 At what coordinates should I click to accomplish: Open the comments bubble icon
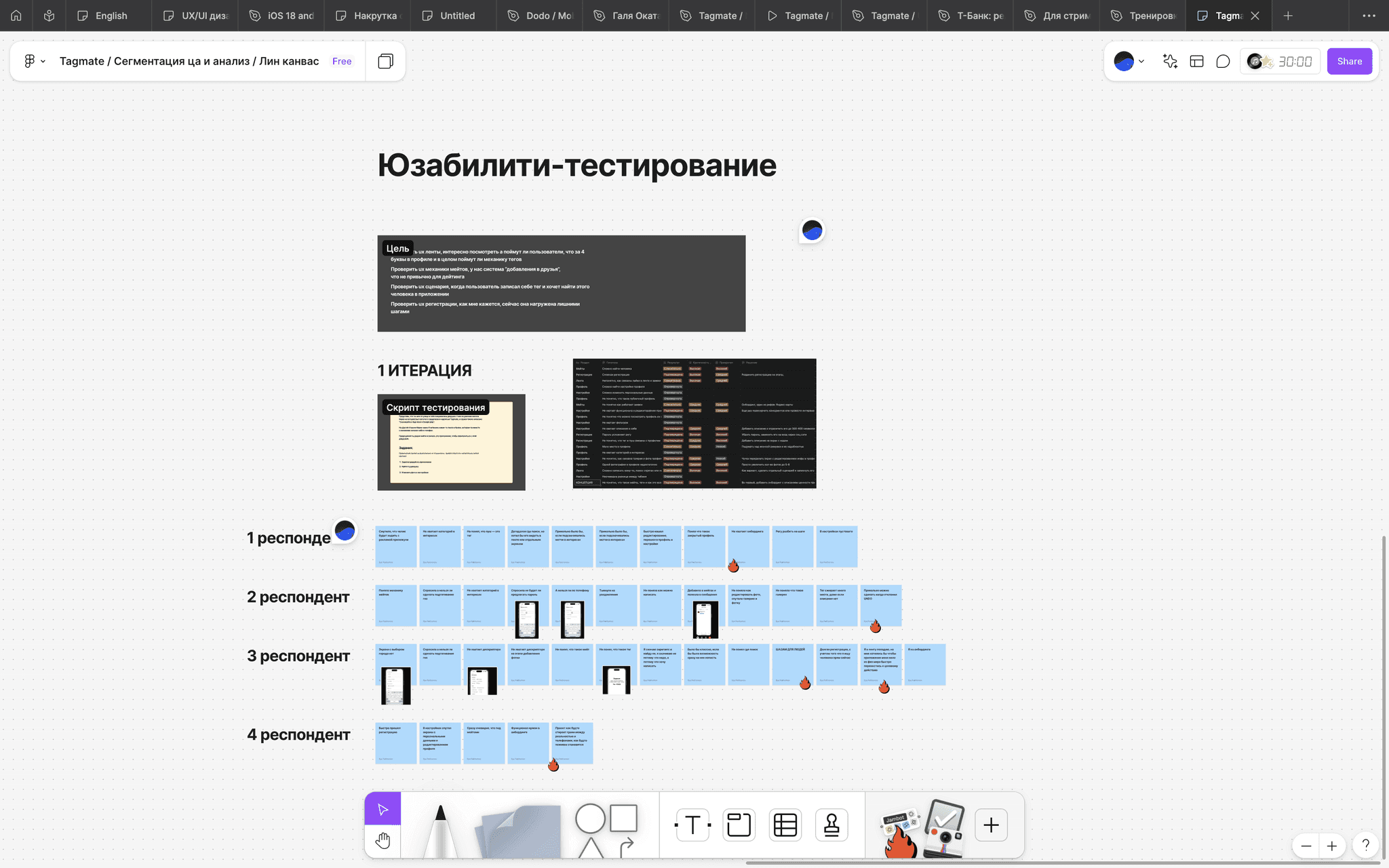coord(1223,61)
